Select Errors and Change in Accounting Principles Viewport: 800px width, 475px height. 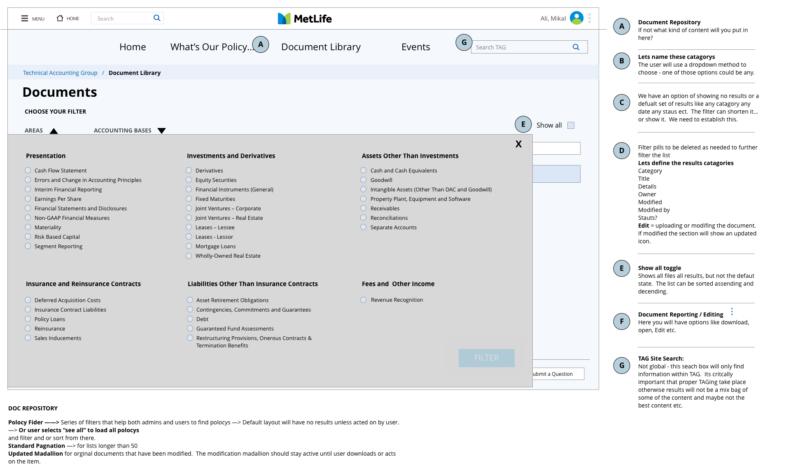coord(28,180)
